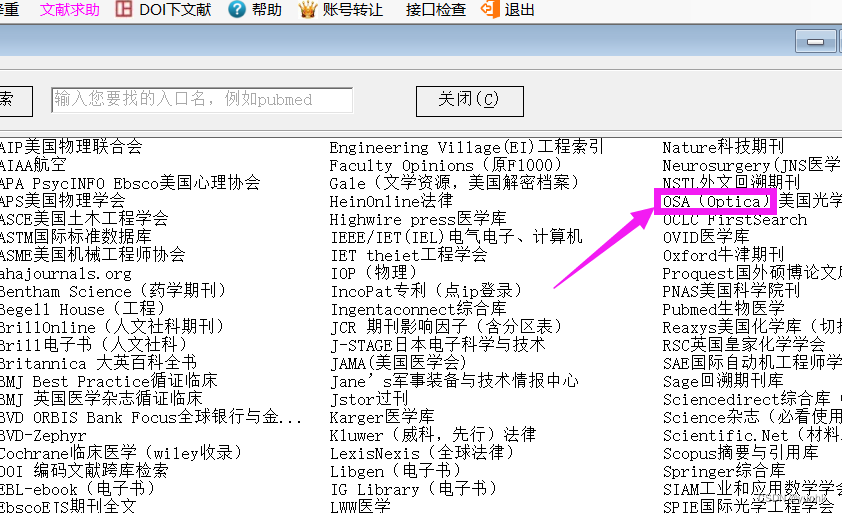This screenshot has height=513, width=842.
Task: Select Jstor过刊 entry
Action: [x=369, y=399]
